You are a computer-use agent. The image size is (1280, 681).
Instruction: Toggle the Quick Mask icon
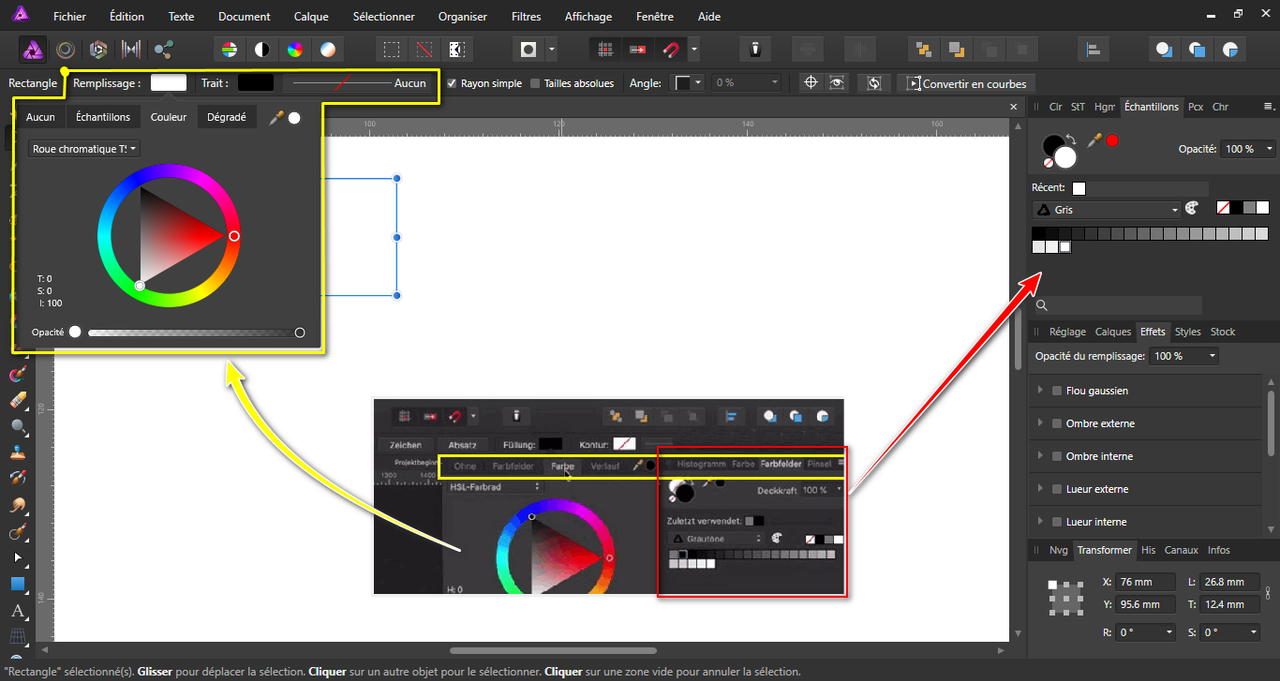point(529,49)
